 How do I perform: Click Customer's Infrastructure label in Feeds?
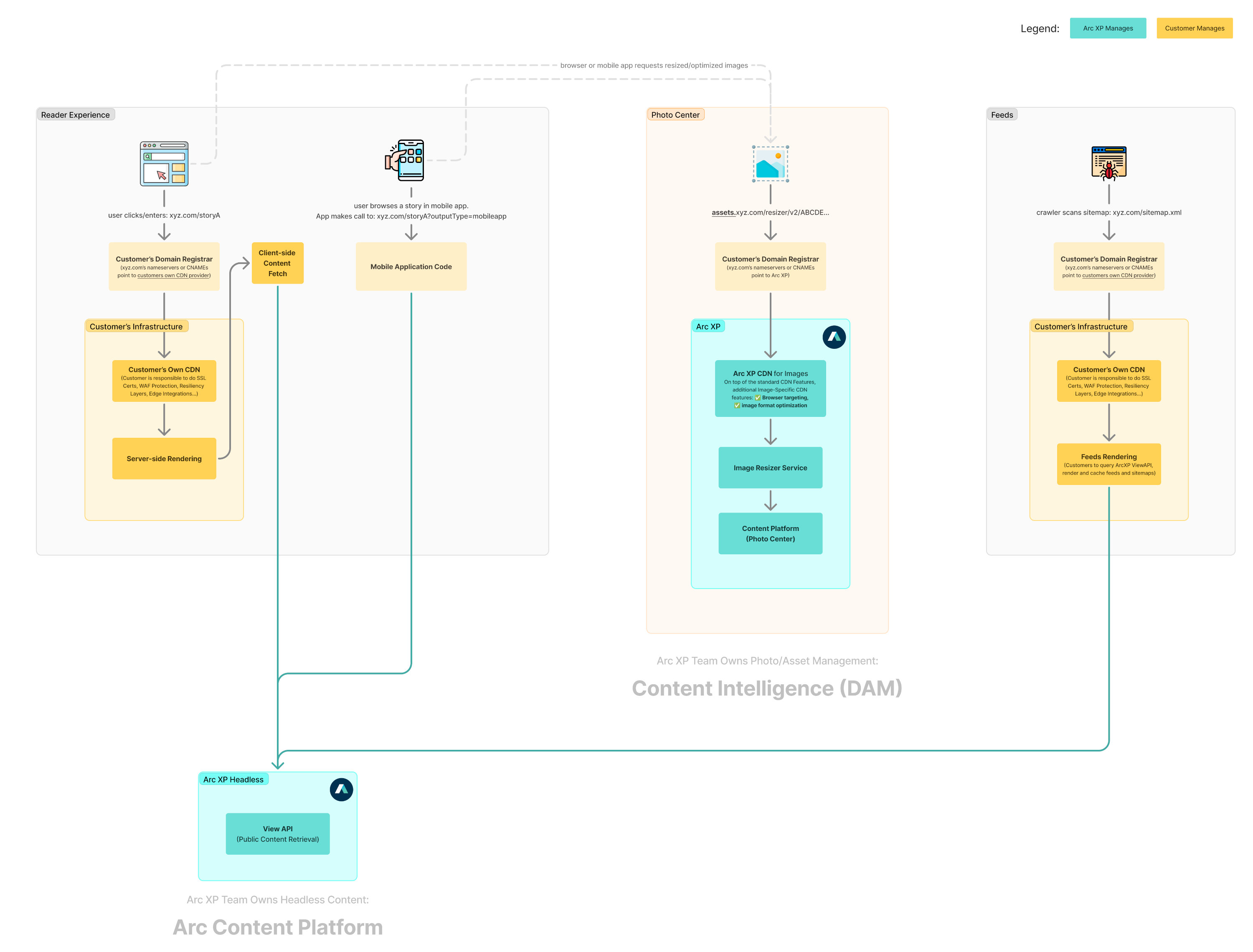1081,327
